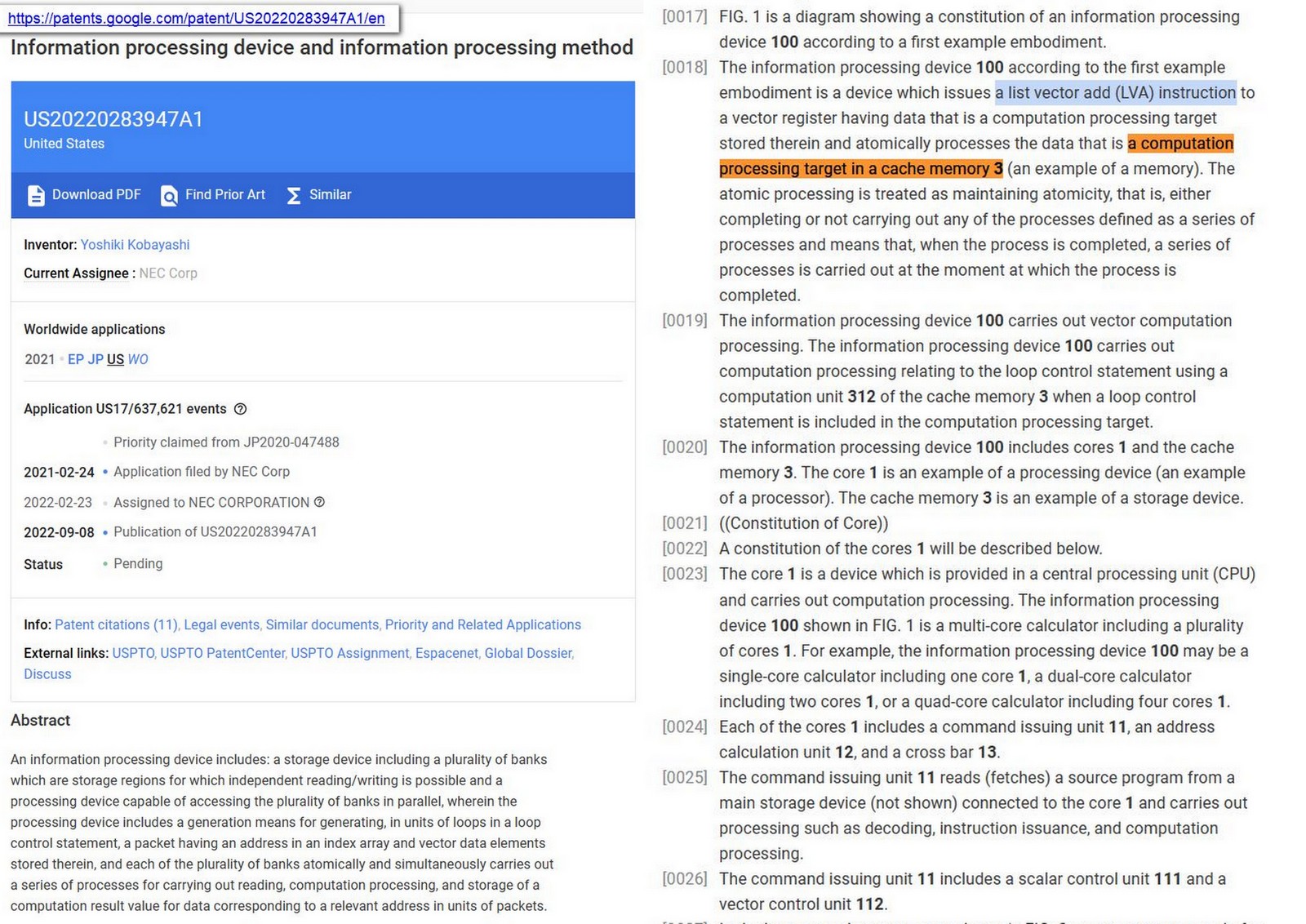The height and width of the screenshot is (924, 1306).
Task: Open Patent citations (11)
Action: tap(116, 624)
